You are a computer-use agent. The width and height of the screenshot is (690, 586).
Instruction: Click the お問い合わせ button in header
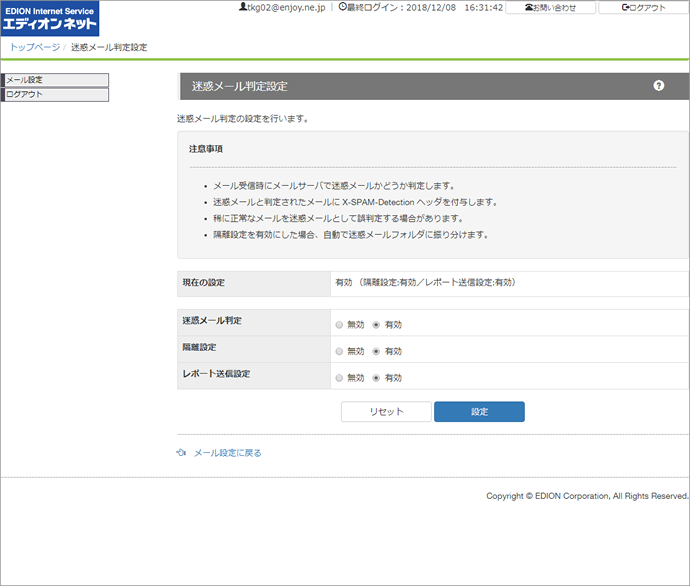click(x=551, y=7)
